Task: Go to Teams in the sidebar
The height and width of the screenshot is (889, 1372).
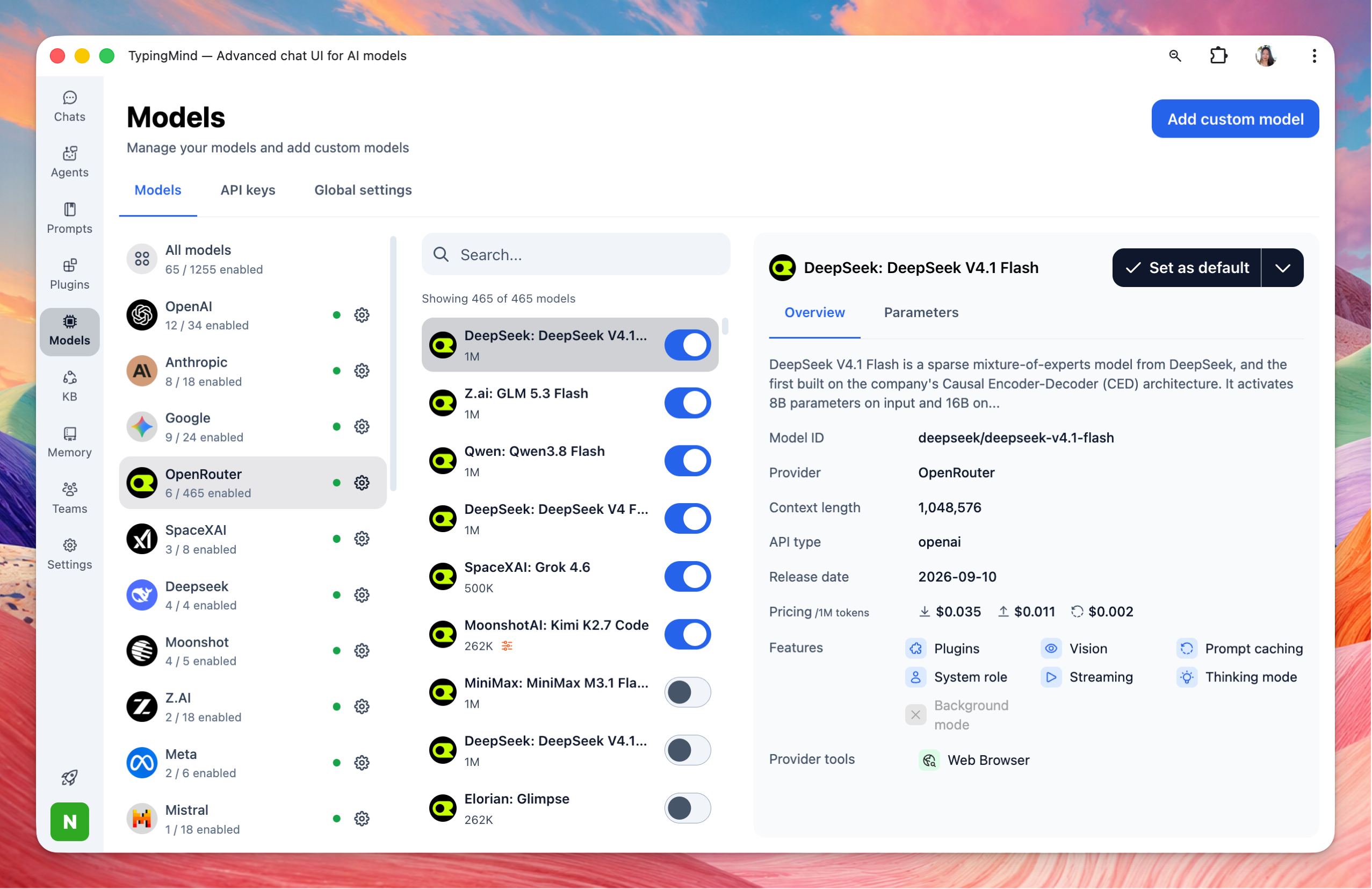Action: (x=70, y=498)
